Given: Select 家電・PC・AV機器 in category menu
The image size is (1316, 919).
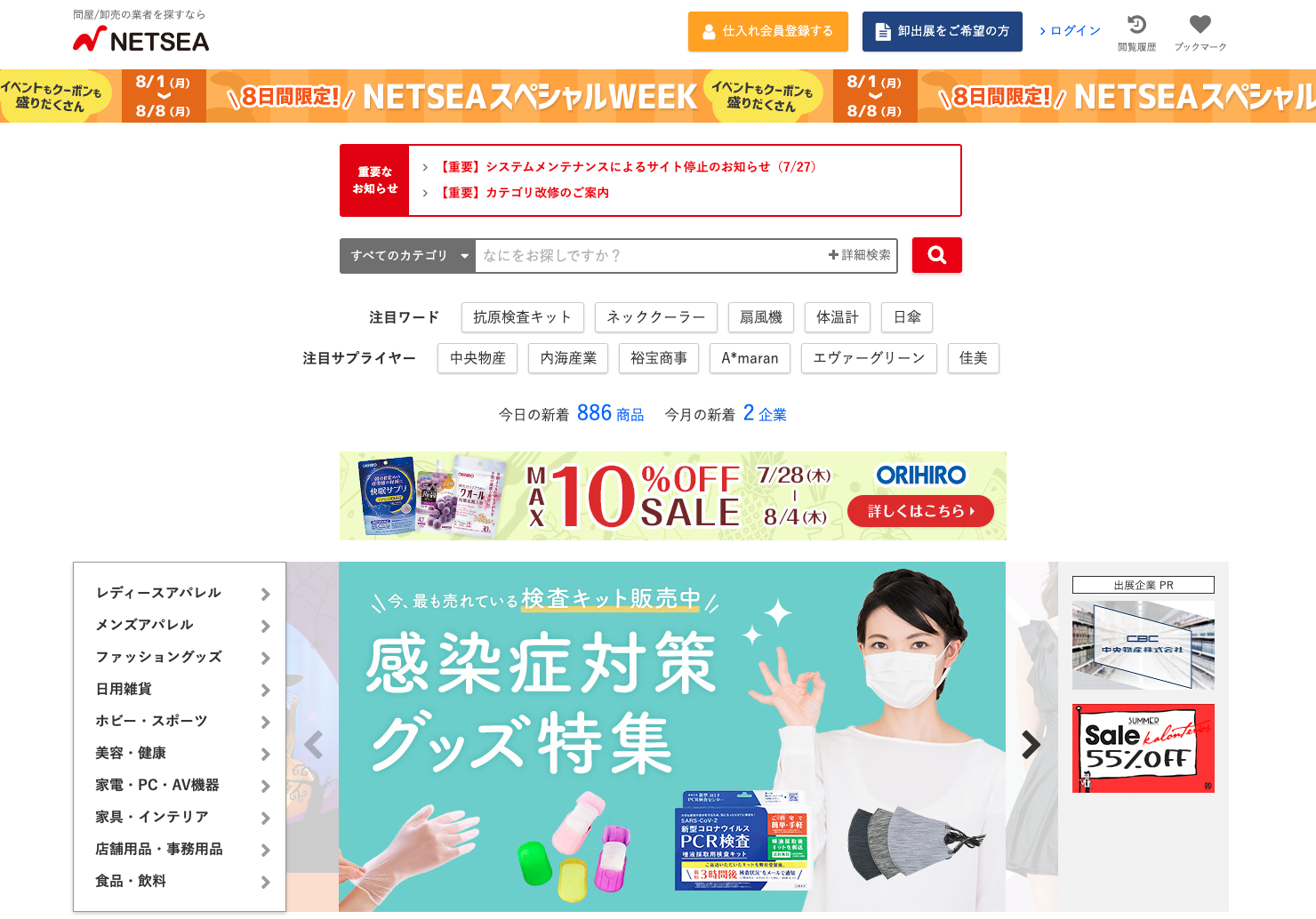Looking at the screenshot, I should (157, 785).
